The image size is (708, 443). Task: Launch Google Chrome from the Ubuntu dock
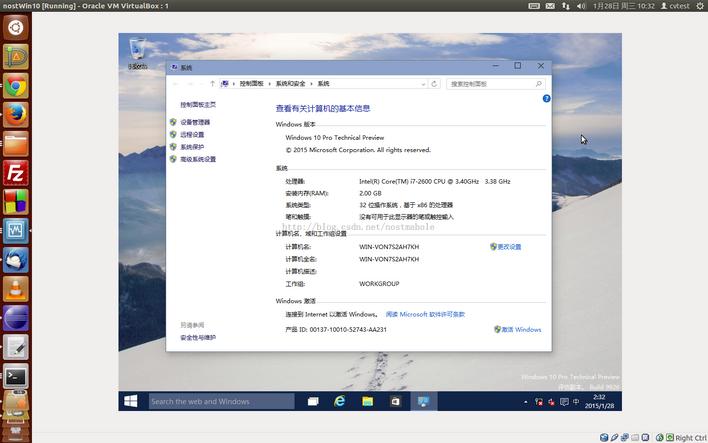[x=16, y=86]
